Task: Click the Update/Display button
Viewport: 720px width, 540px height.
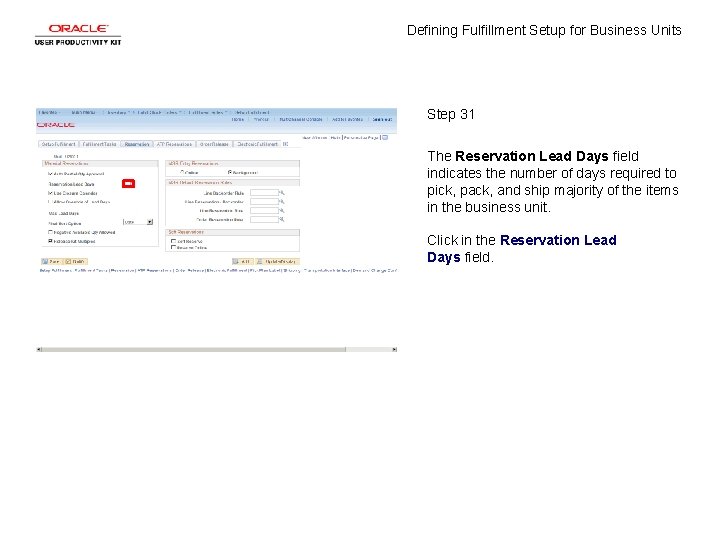Action: (x=276, y=261)
